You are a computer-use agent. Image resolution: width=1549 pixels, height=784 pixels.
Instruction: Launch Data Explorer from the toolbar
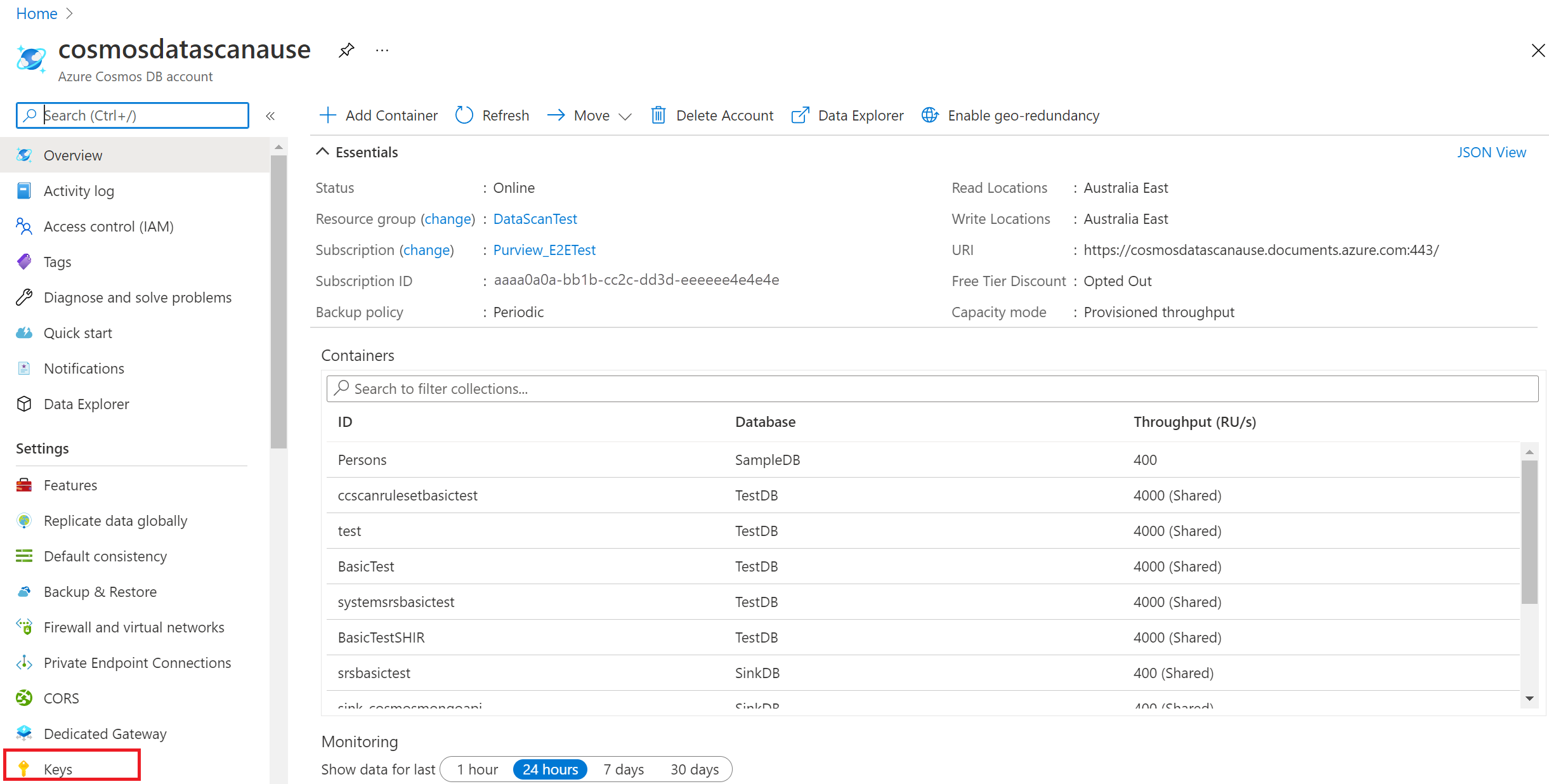tap(847, 115)
